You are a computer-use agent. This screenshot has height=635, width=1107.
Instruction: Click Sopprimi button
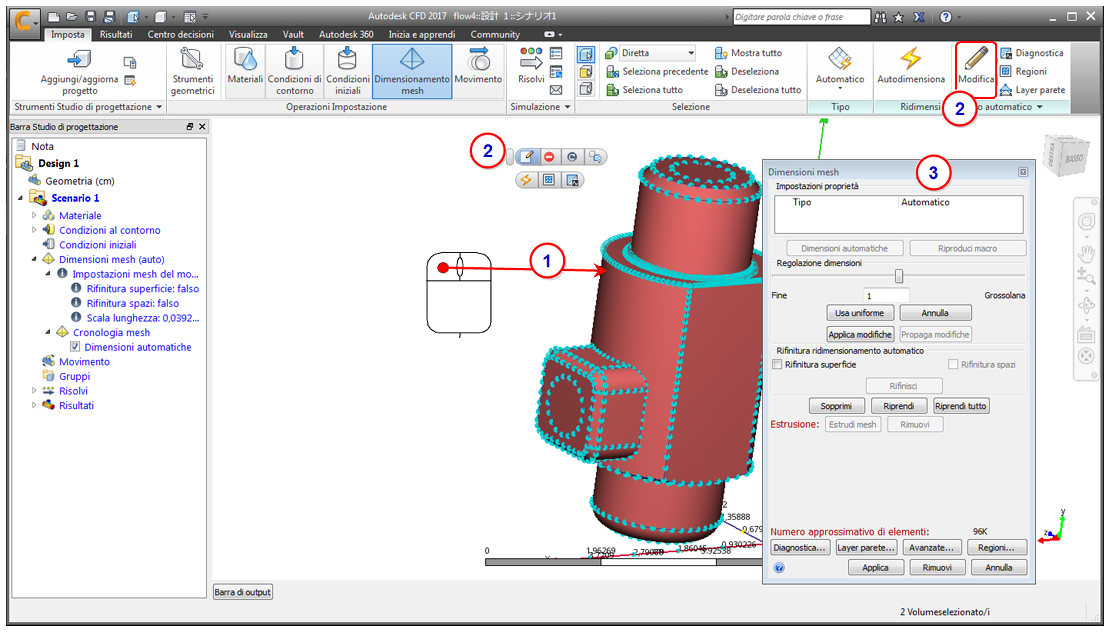(x=836, y=406)
